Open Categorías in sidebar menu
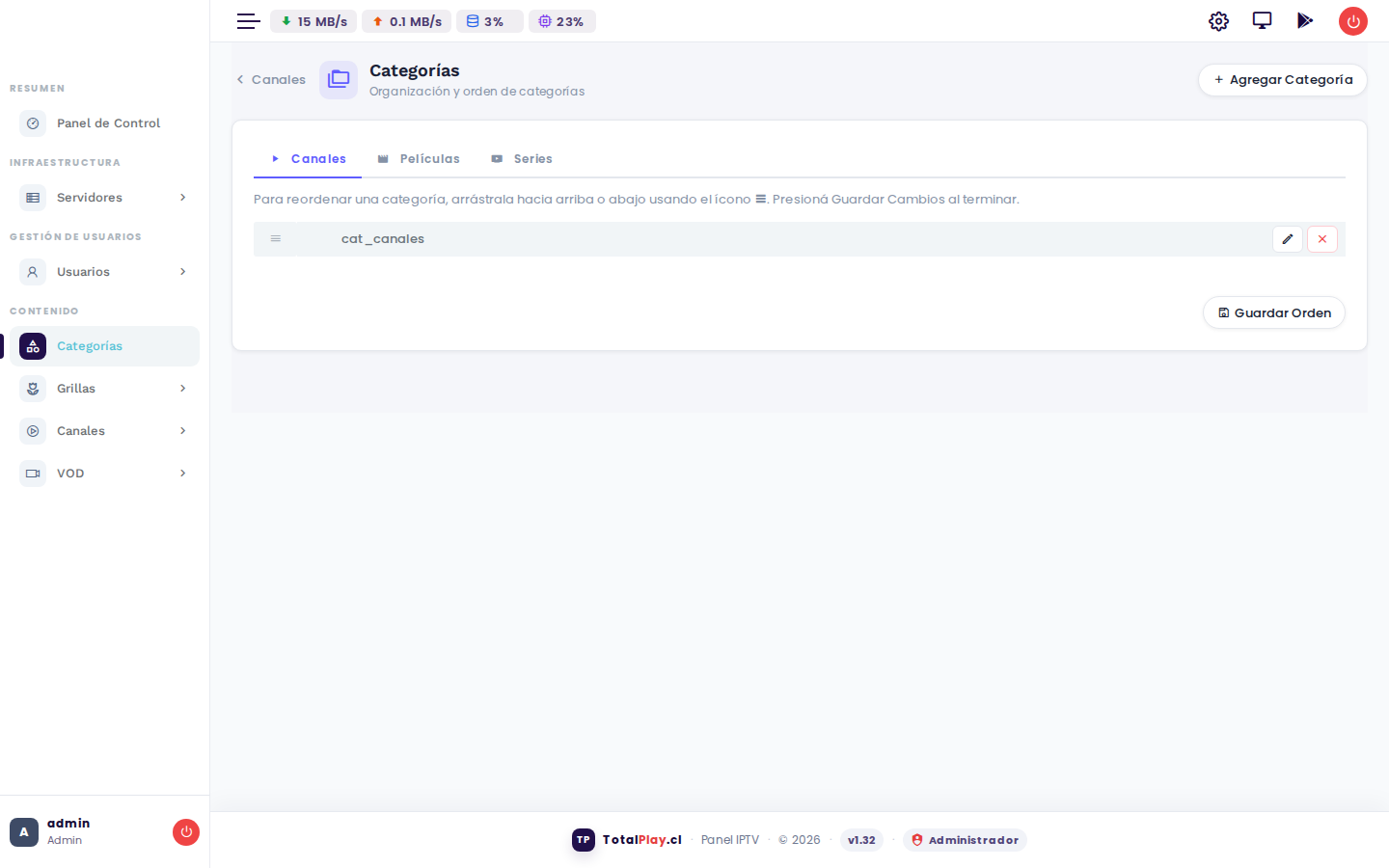This screenshot has width=1389, height=868. click(x=104, y=346)
